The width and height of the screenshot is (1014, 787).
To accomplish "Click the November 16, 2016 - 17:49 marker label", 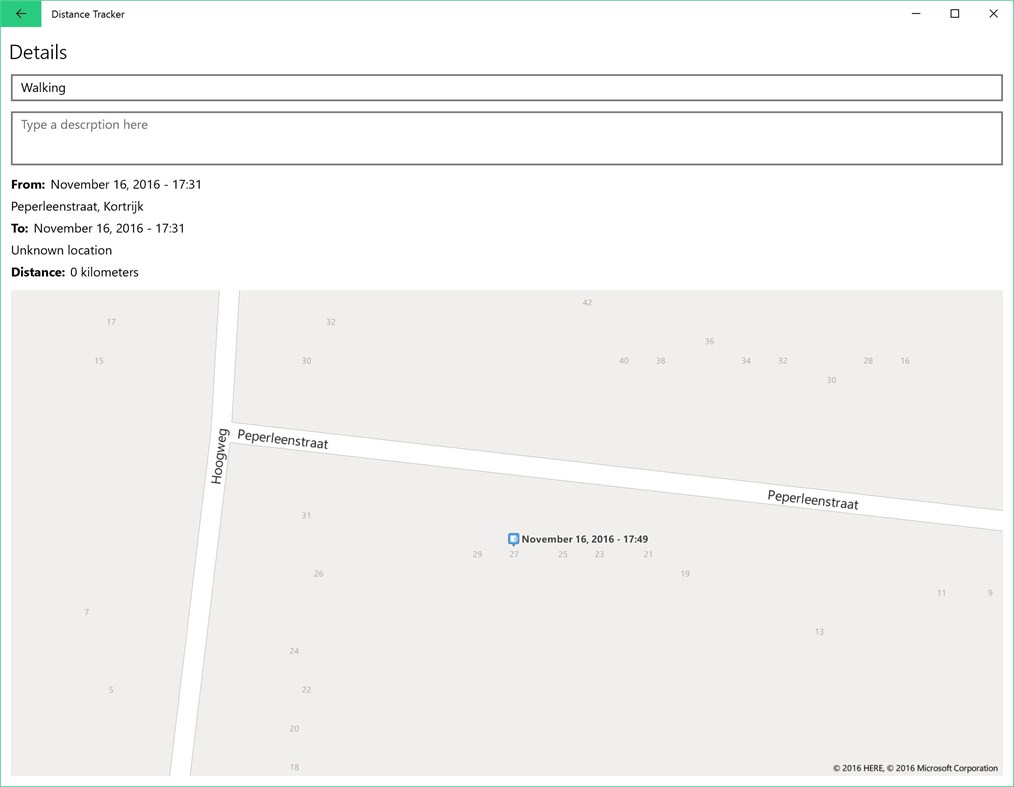I will [x=584, y=539].
